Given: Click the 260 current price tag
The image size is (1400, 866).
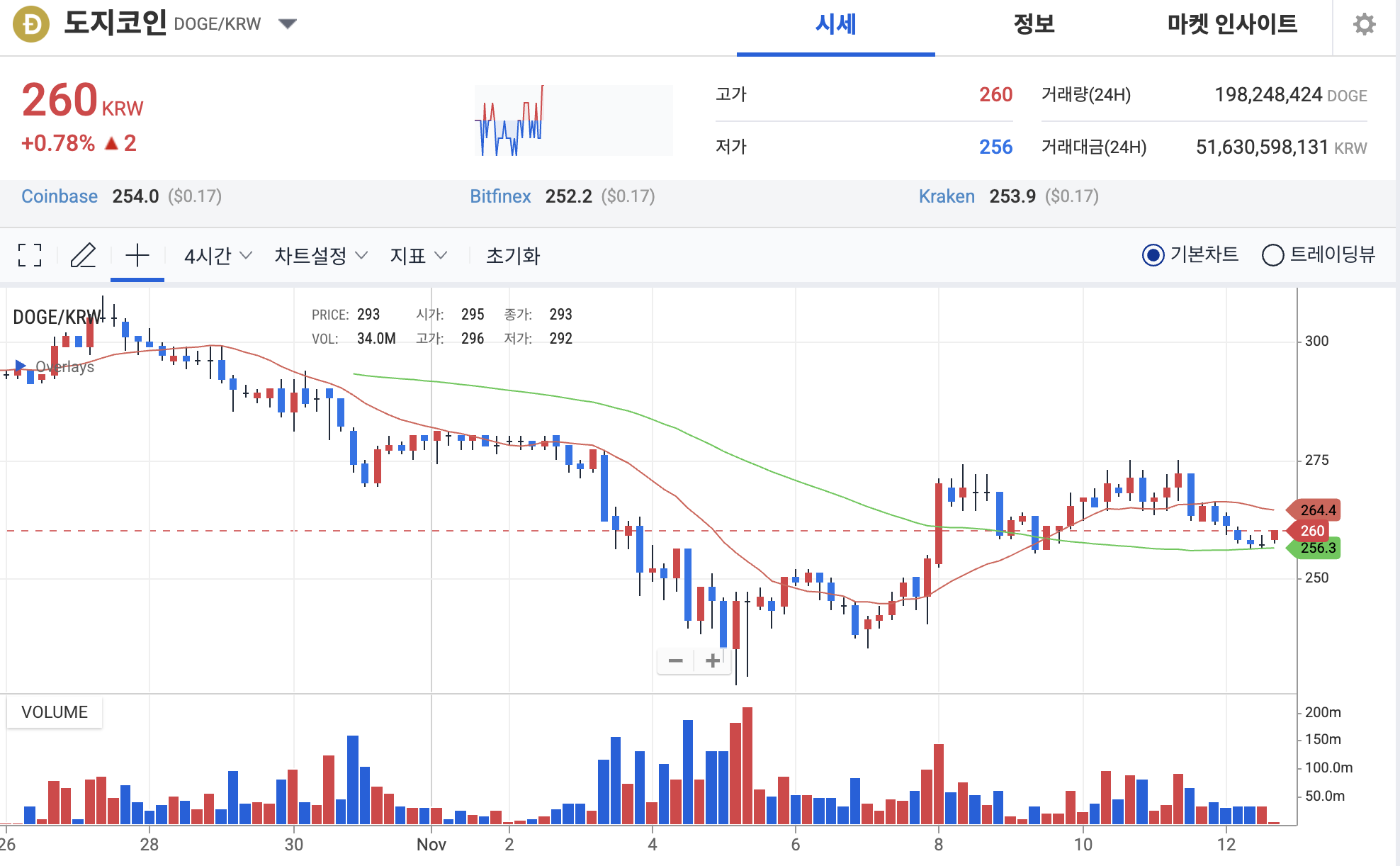Looking at the screenshot, I should 1309,531.
